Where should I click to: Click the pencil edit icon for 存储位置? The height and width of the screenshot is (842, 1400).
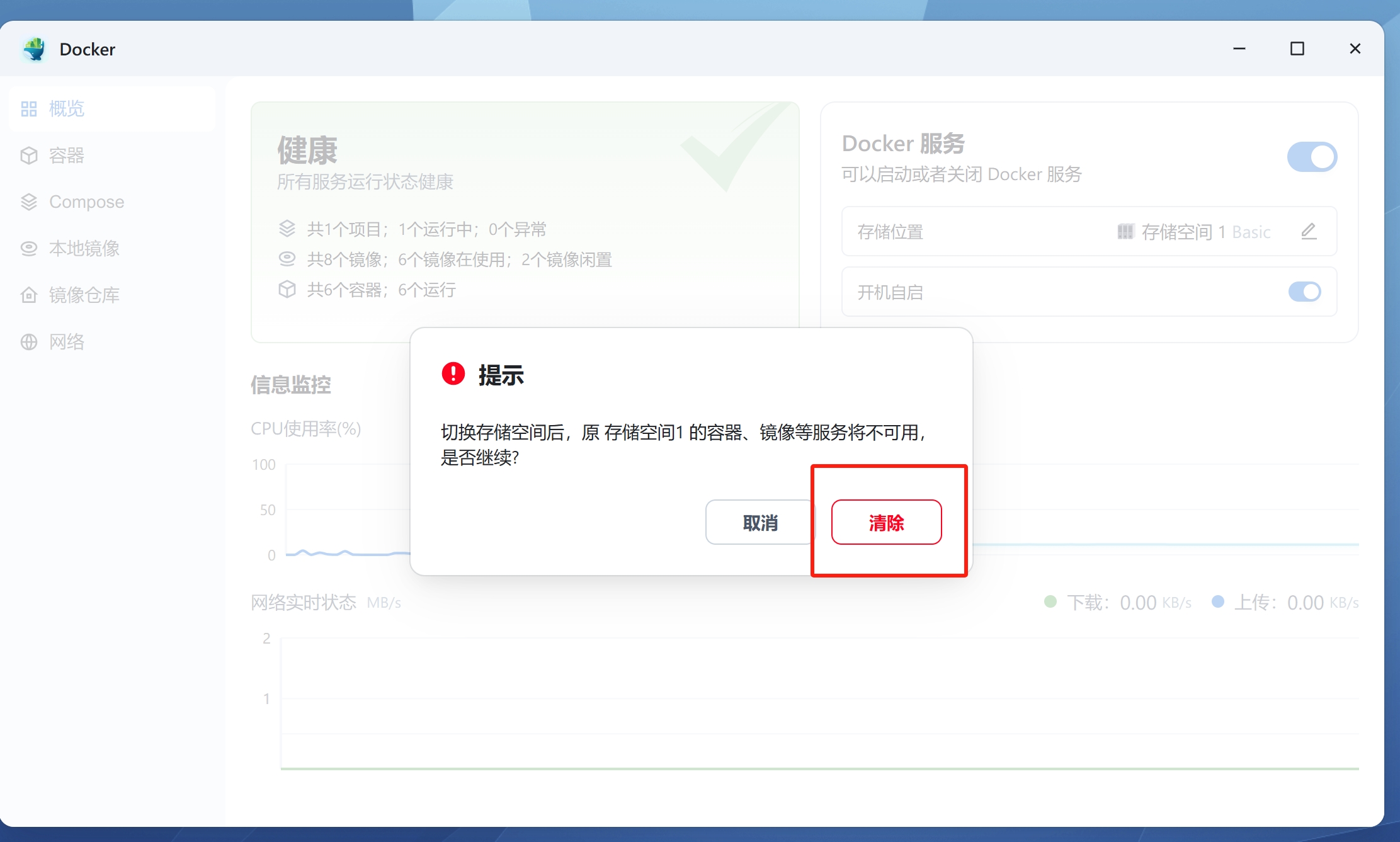point(1309,231)
